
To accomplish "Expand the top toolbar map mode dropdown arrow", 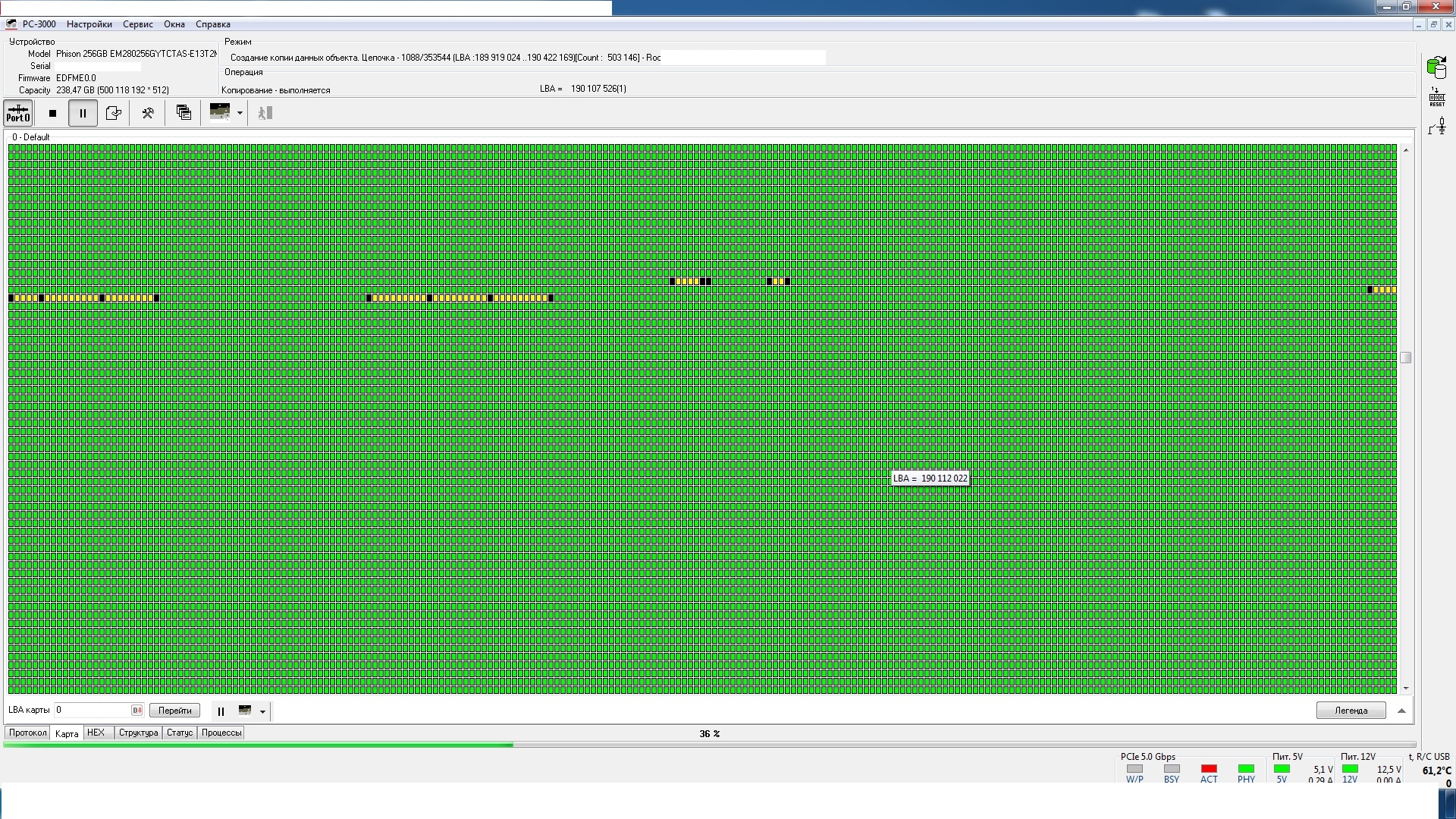I will 240,113.
